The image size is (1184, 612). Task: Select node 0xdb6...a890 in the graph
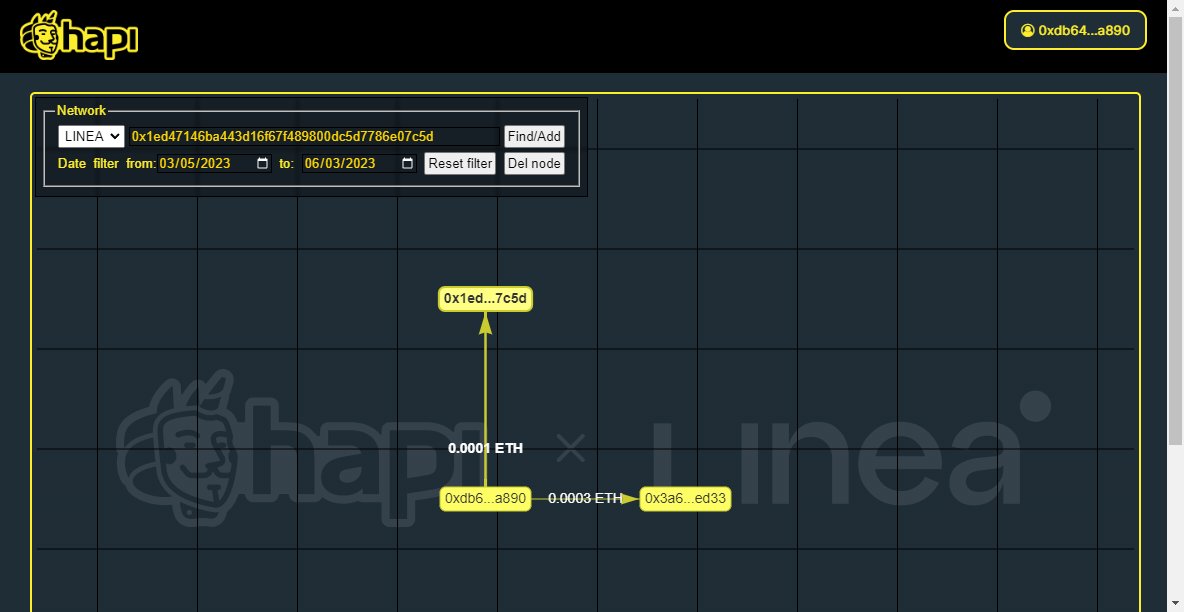click(x=486, y=499)
